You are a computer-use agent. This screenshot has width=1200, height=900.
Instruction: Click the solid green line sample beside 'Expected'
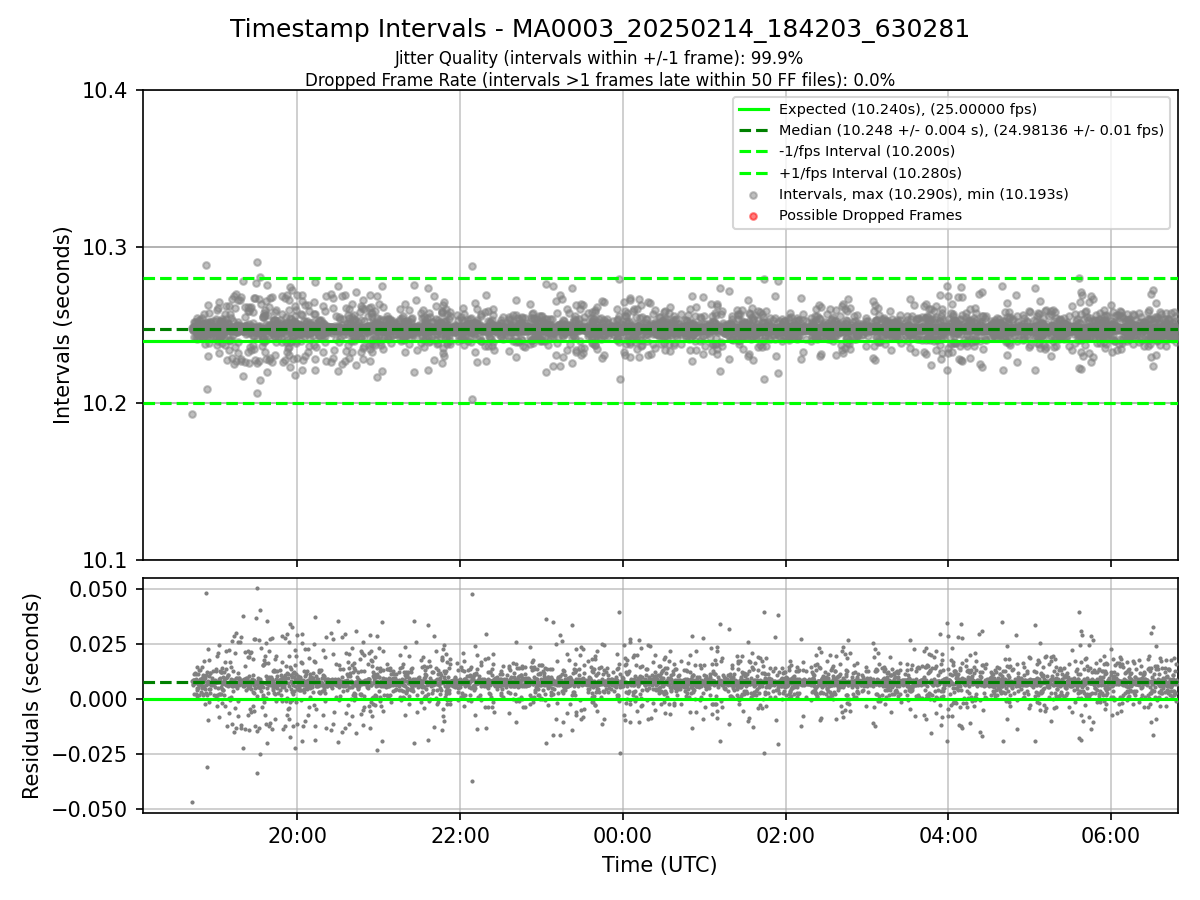755,110
